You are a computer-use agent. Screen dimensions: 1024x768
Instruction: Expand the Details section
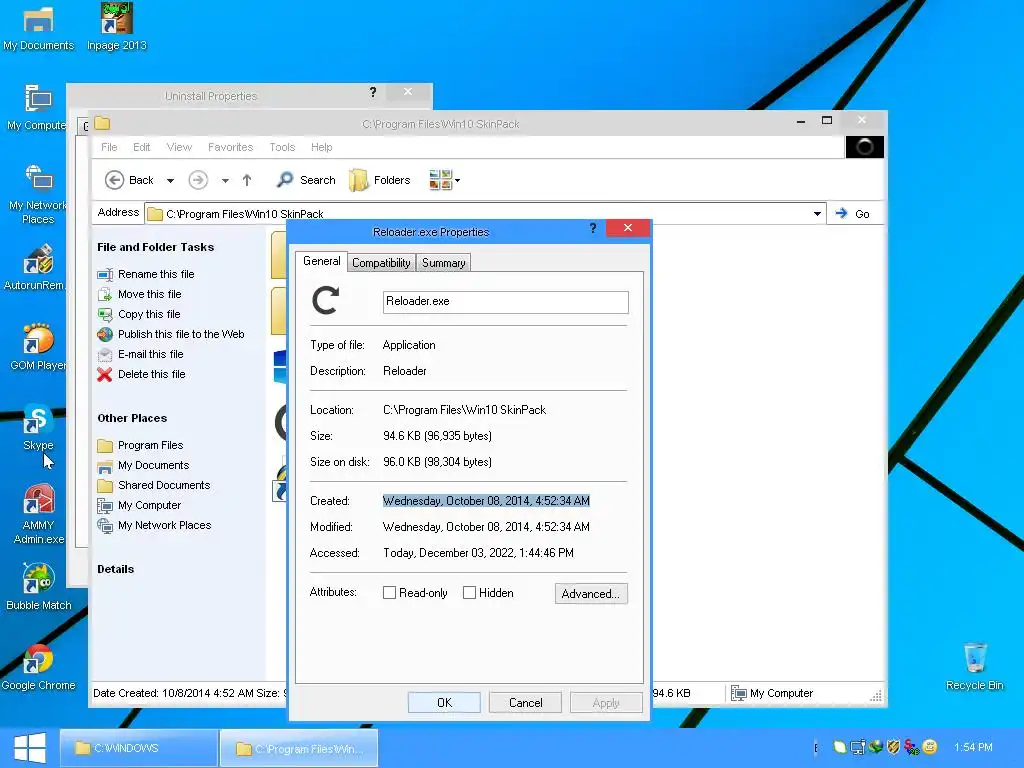click(x=116, y=569)
